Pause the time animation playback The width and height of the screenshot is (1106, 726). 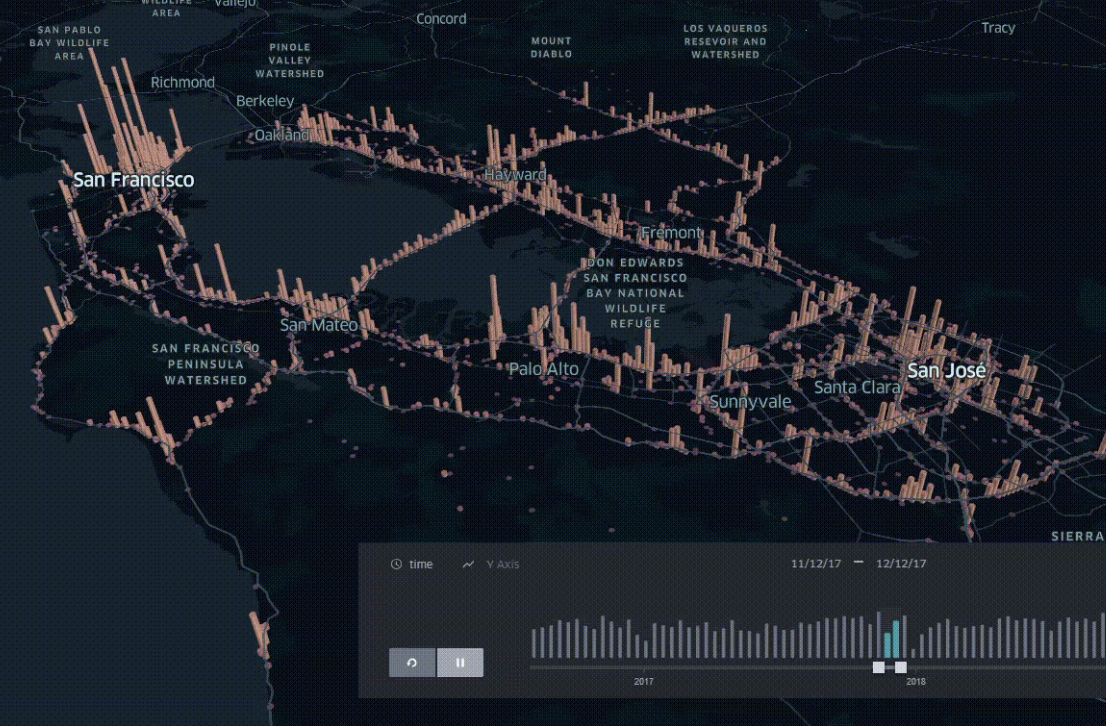[460, 663]
